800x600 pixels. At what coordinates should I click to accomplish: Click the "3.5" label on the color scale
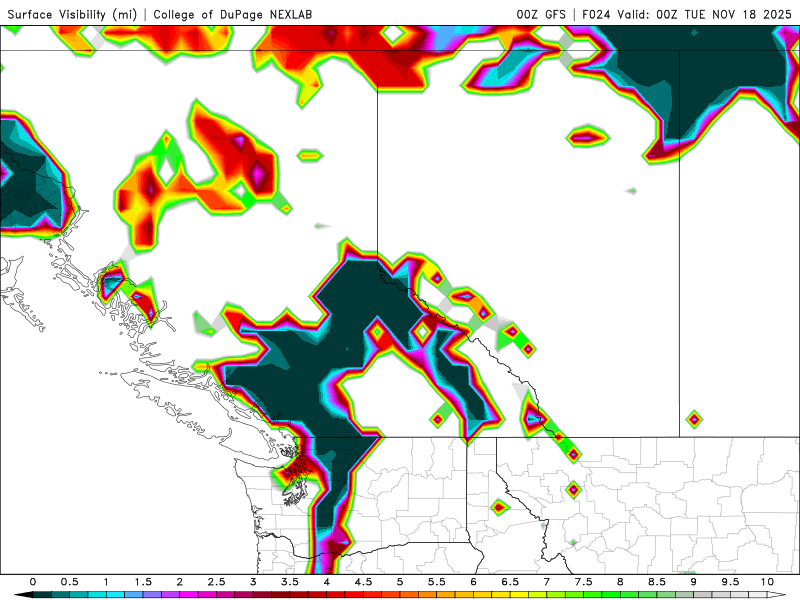point(290,582)
